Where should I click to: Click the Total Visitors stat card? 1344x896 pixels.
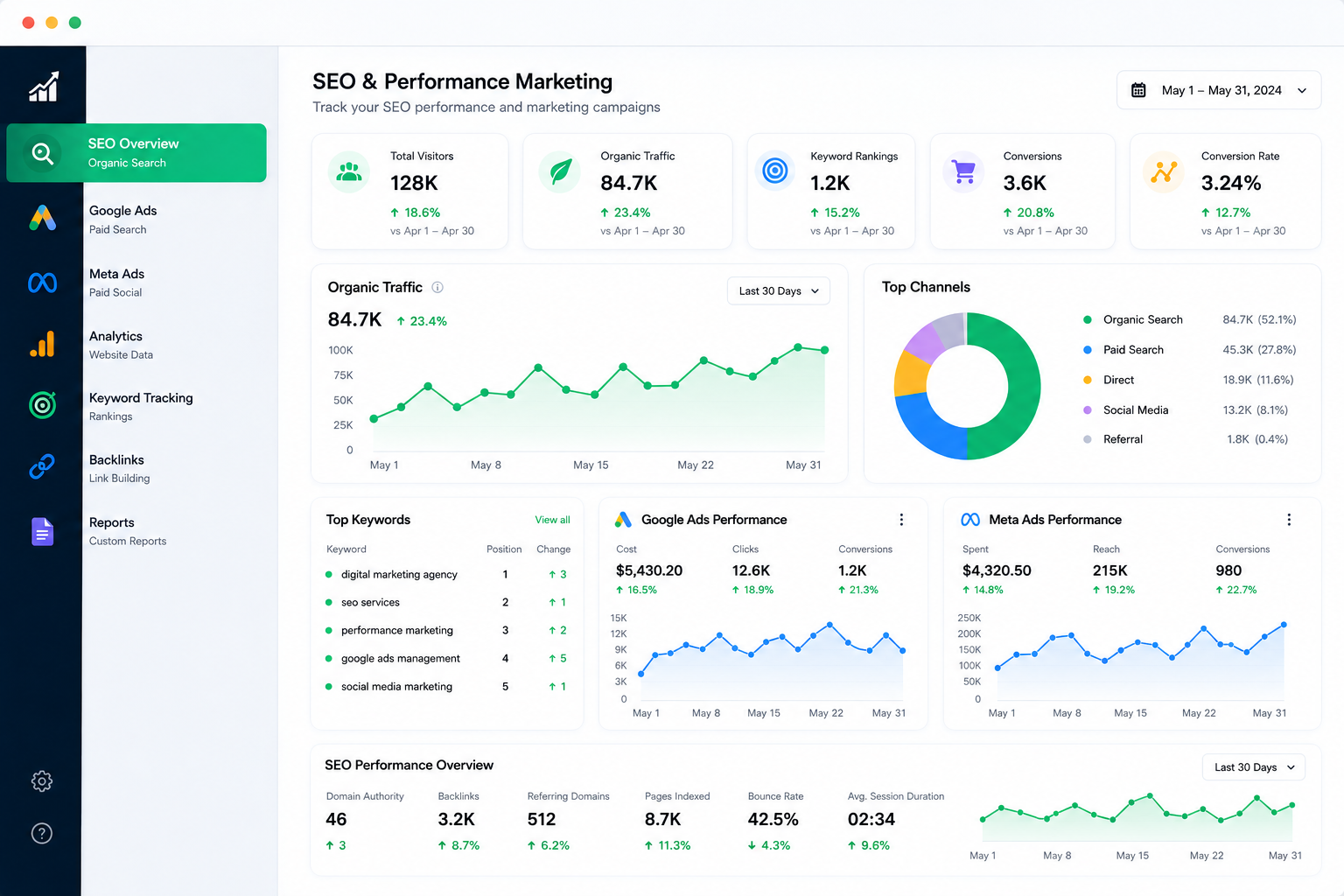point(409,192)
